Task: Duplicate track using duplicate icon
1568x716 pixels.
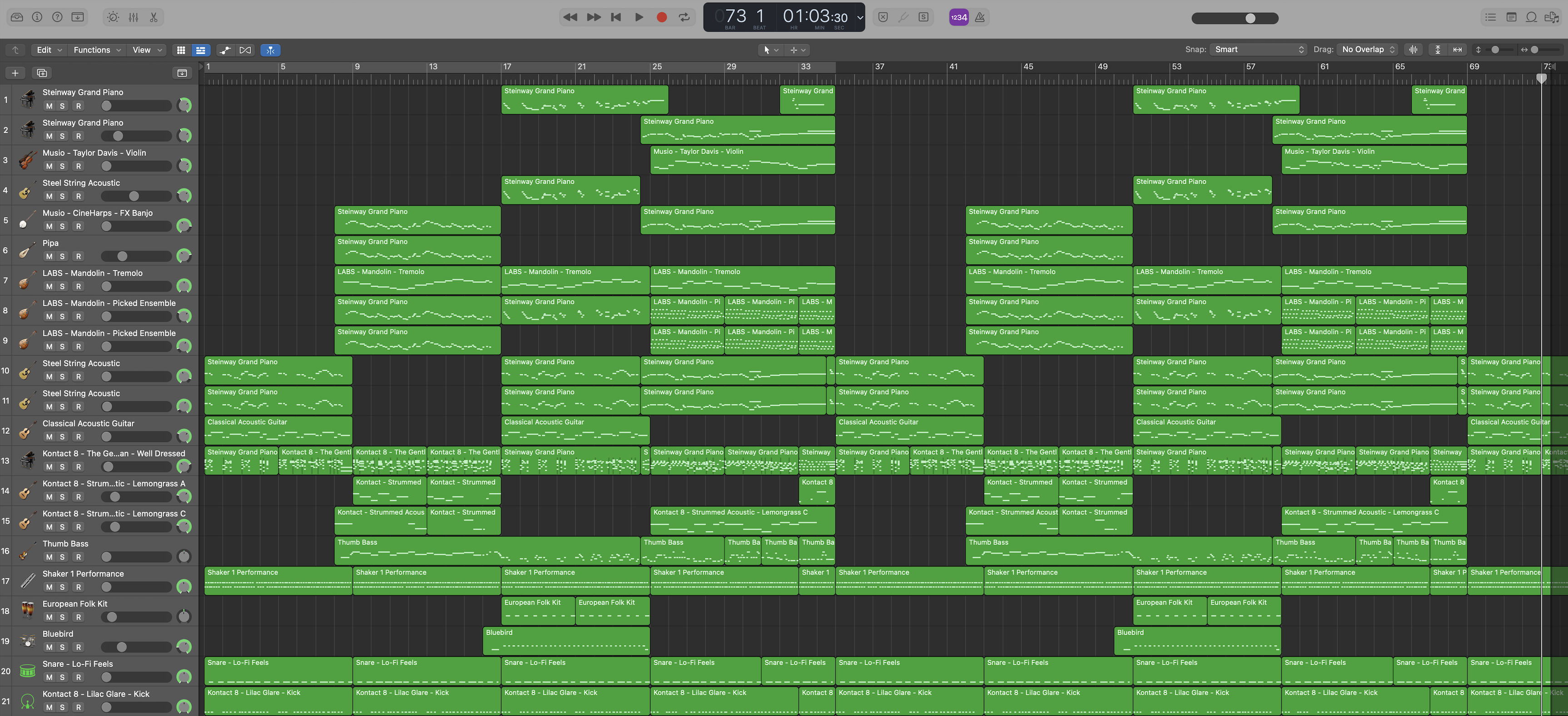Action: (x=42, y=73)
